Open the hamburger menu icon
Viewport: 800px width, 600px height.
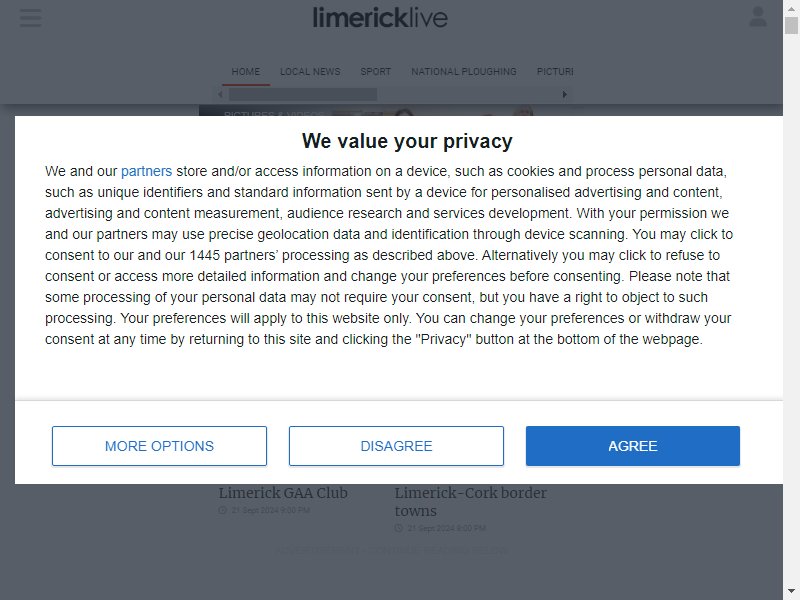31,18
